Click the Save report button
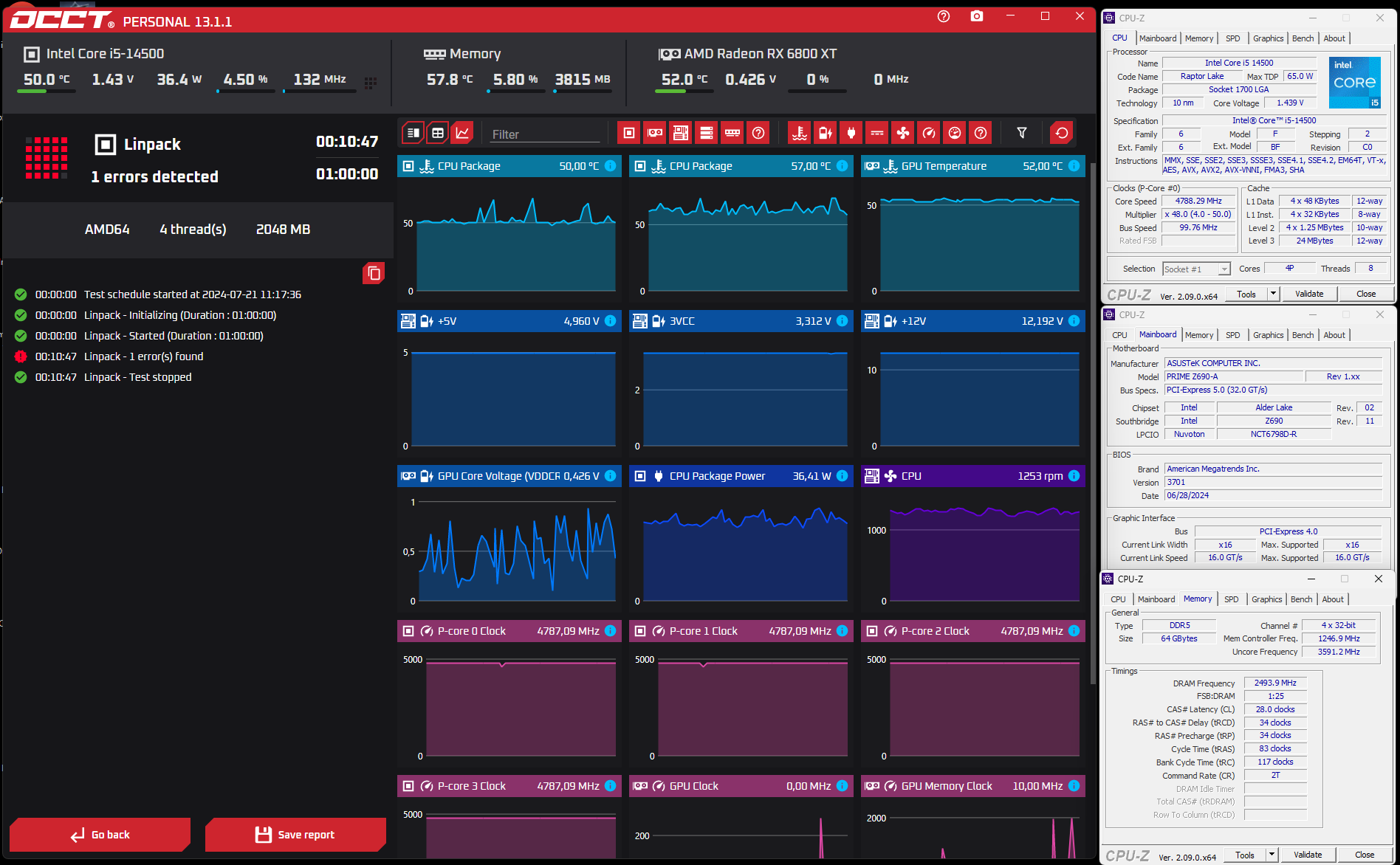 (x=295, y=835)
